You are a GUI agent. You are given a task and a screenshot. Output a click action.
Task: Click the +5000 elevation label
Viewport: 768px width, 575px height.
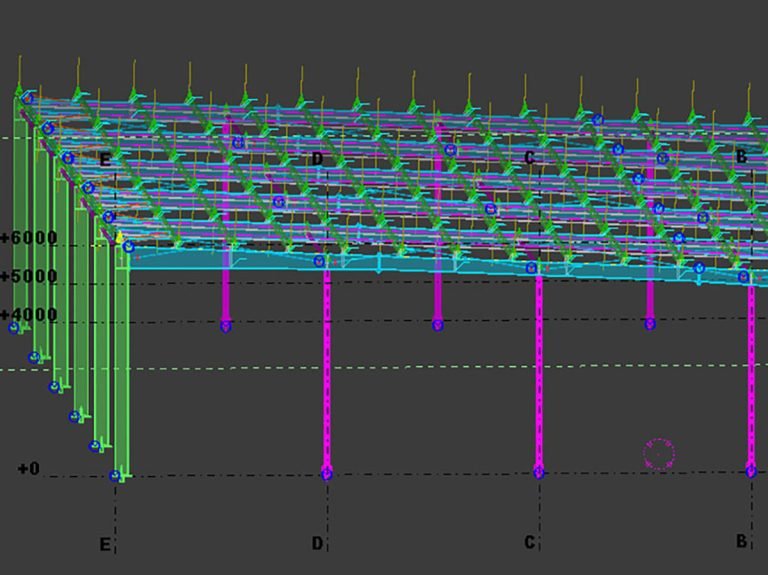pos(29,276)
